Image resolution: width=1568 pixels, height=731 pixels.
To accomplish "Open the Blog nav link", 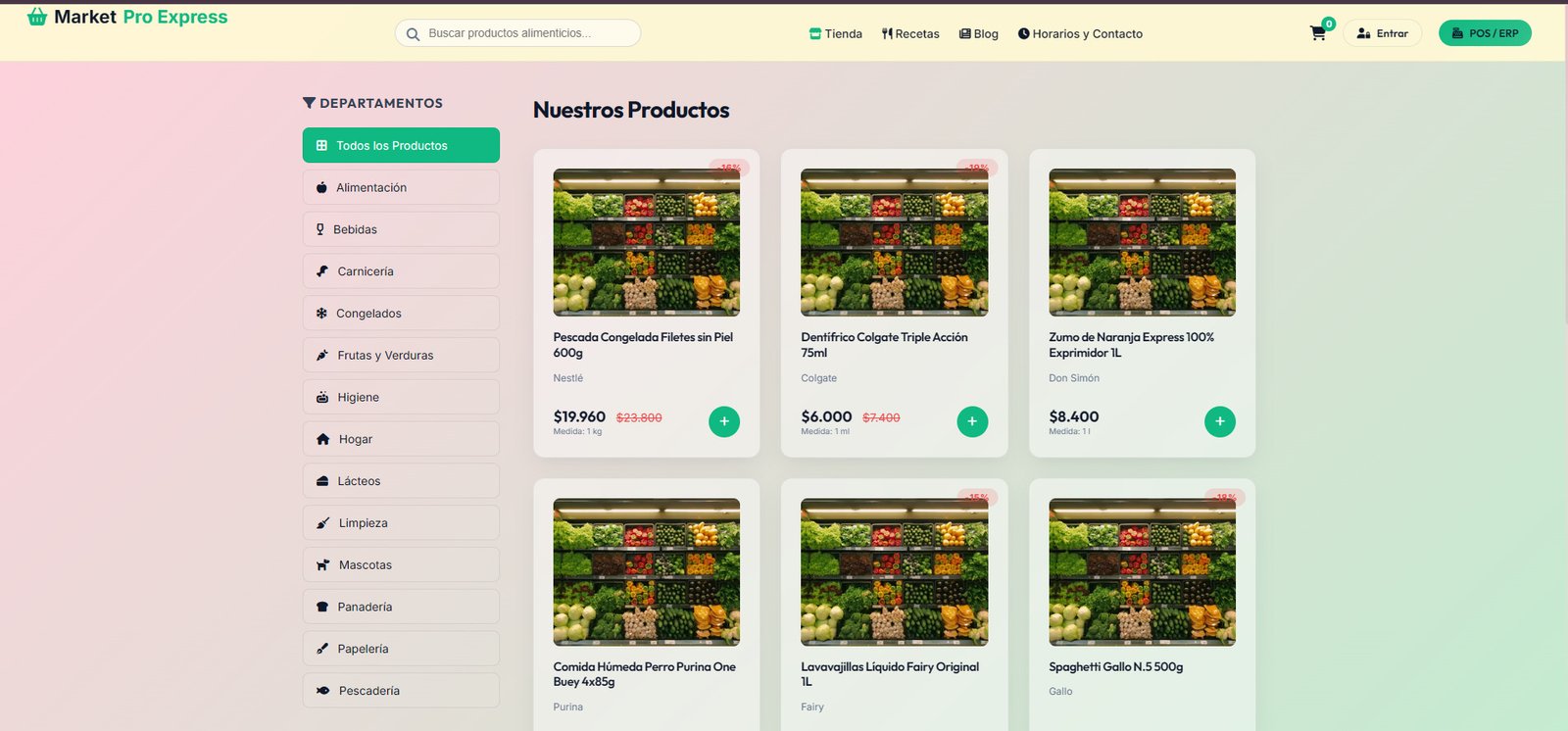I will (x=978, y=33).
